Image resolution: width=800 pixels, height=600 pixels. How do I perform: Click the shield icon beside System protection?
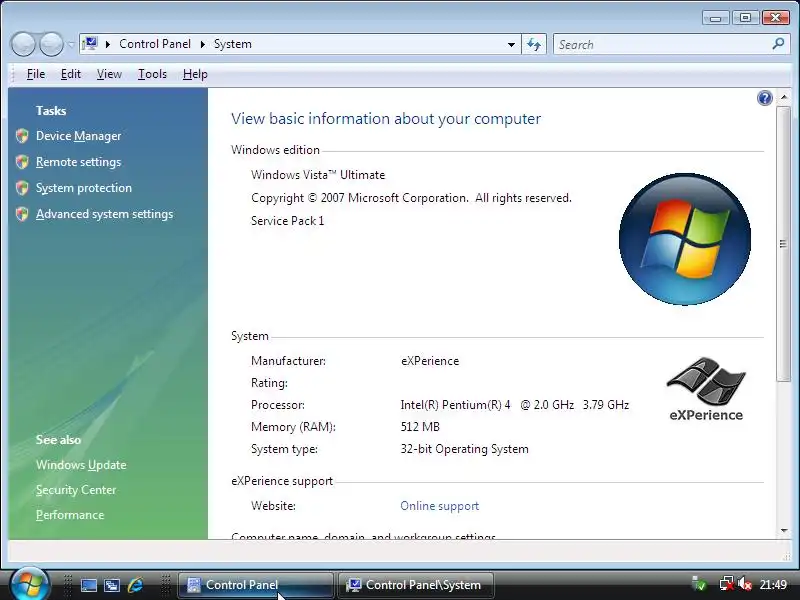pyautogui.click(x=22, y=188)
